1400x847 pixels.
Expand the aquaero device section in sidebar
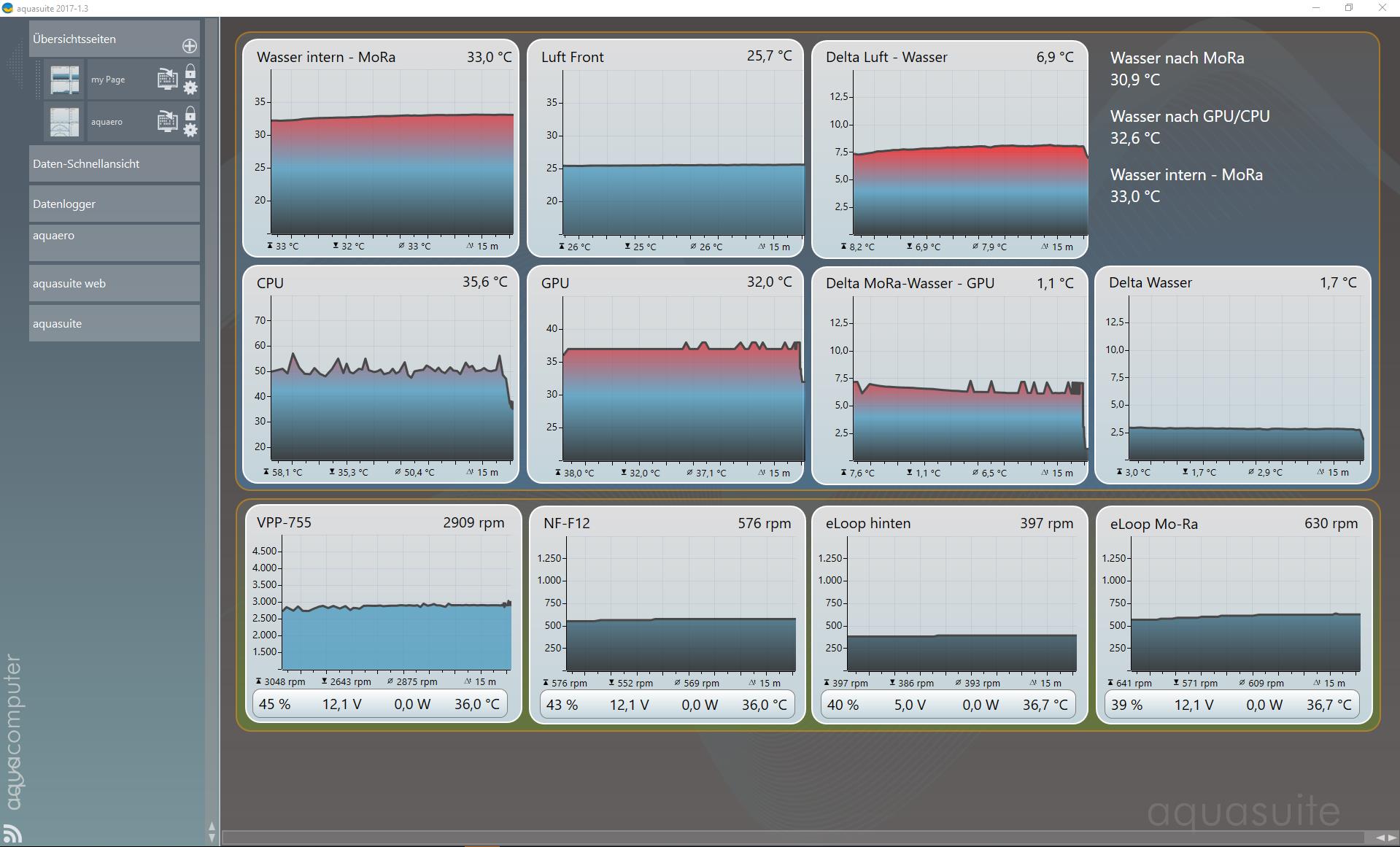[x=115, y=243]
